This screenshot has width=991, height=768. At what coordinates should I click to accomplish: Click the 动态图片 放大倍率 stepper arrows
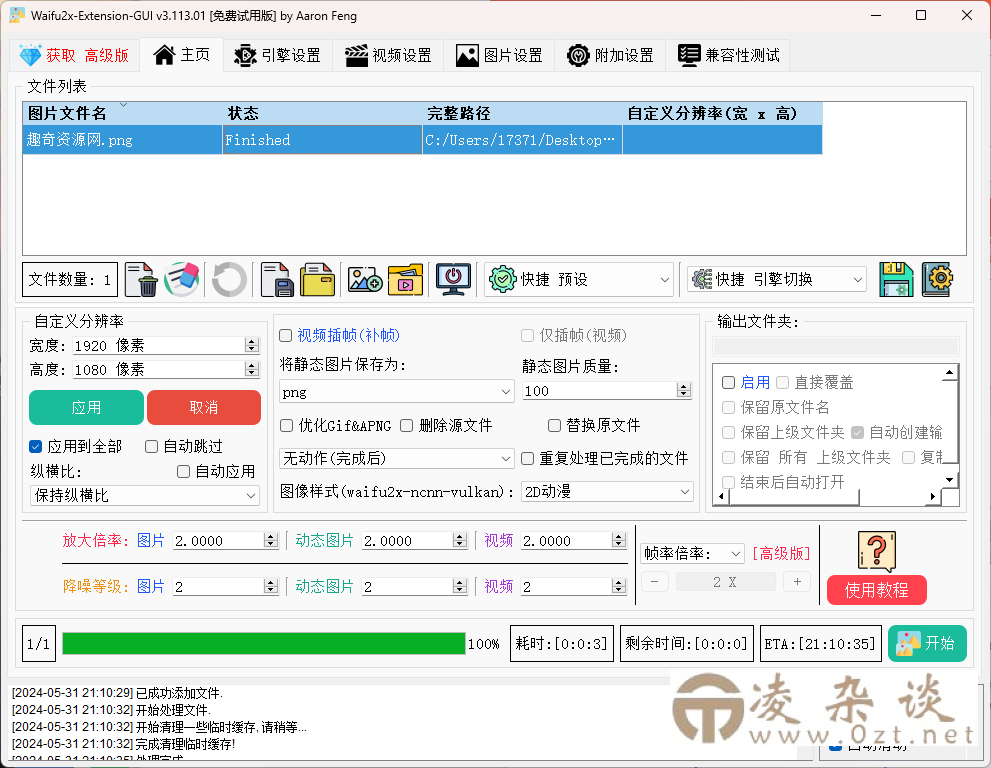pyautogui.click(x=460, y=540)
